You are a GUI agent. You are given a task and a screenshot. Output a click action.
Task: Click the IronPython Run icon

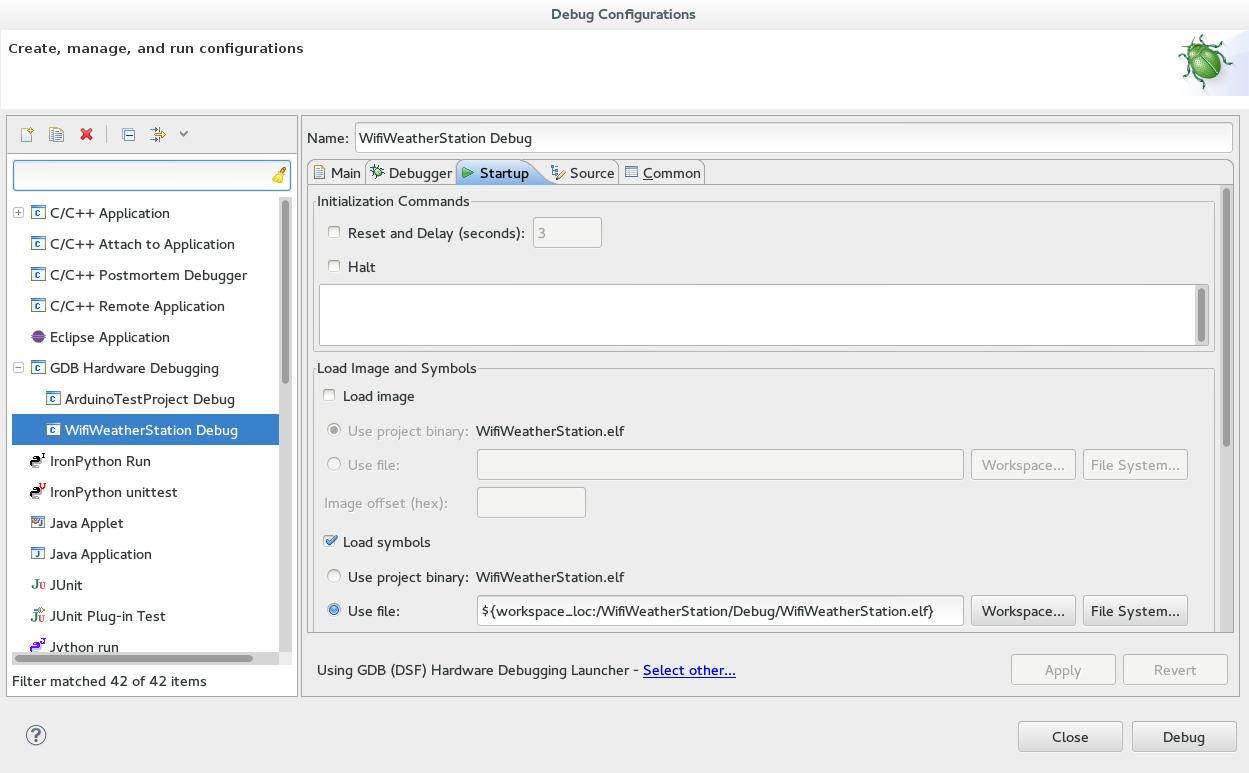coord(38,461)
